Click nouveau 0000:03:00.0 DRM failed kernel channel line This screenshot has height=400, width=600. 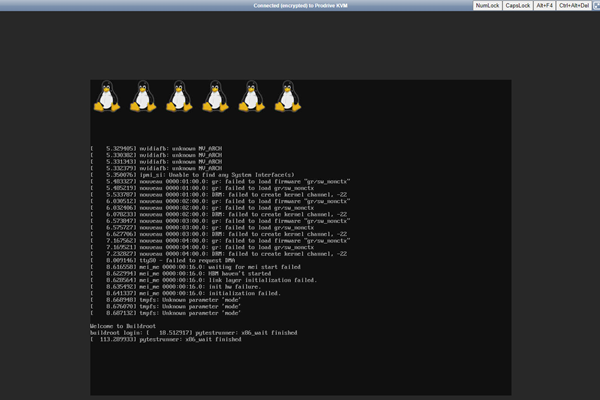(219, 234)
